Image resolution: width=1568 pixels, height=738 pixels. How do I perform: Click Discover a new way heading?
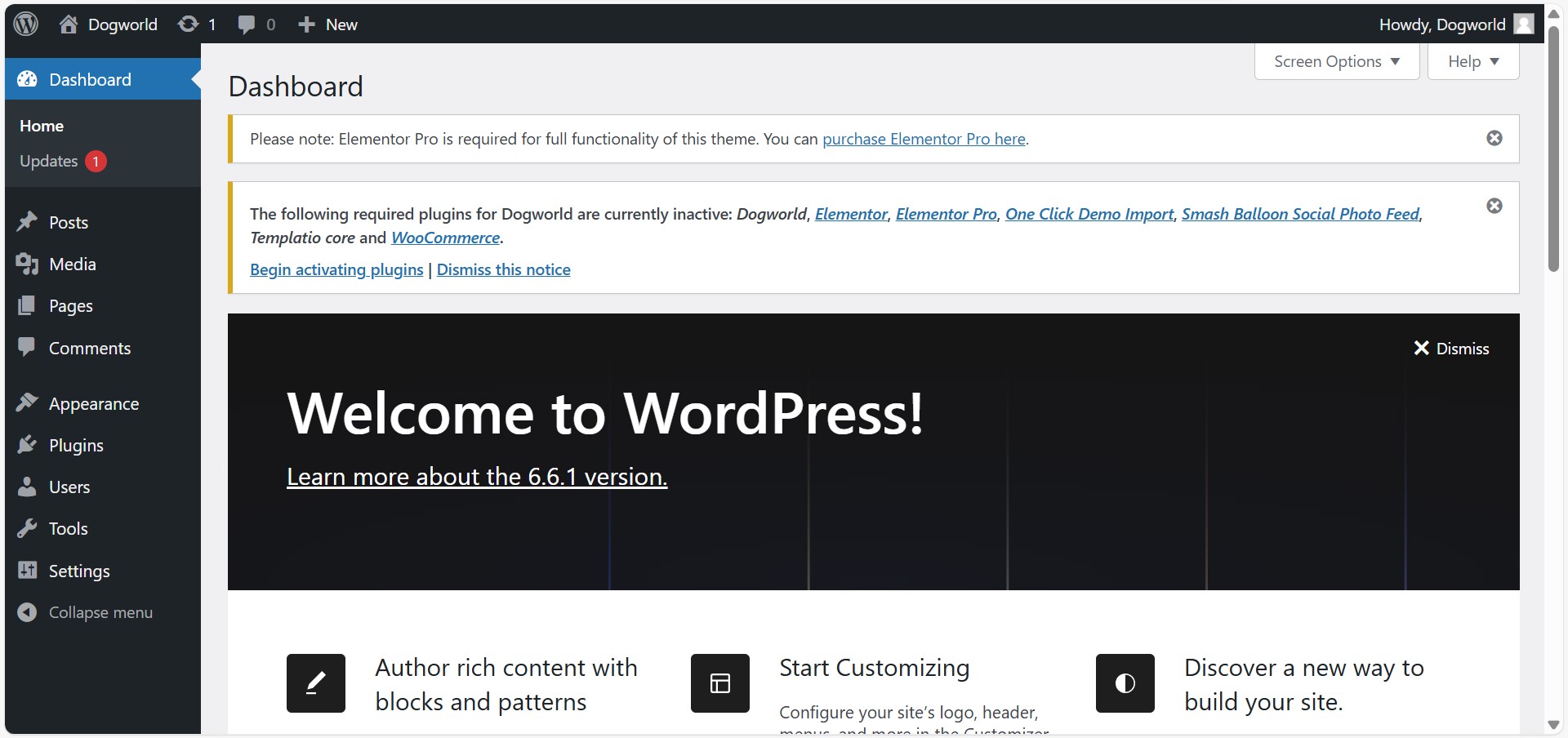pos(1304,685)
